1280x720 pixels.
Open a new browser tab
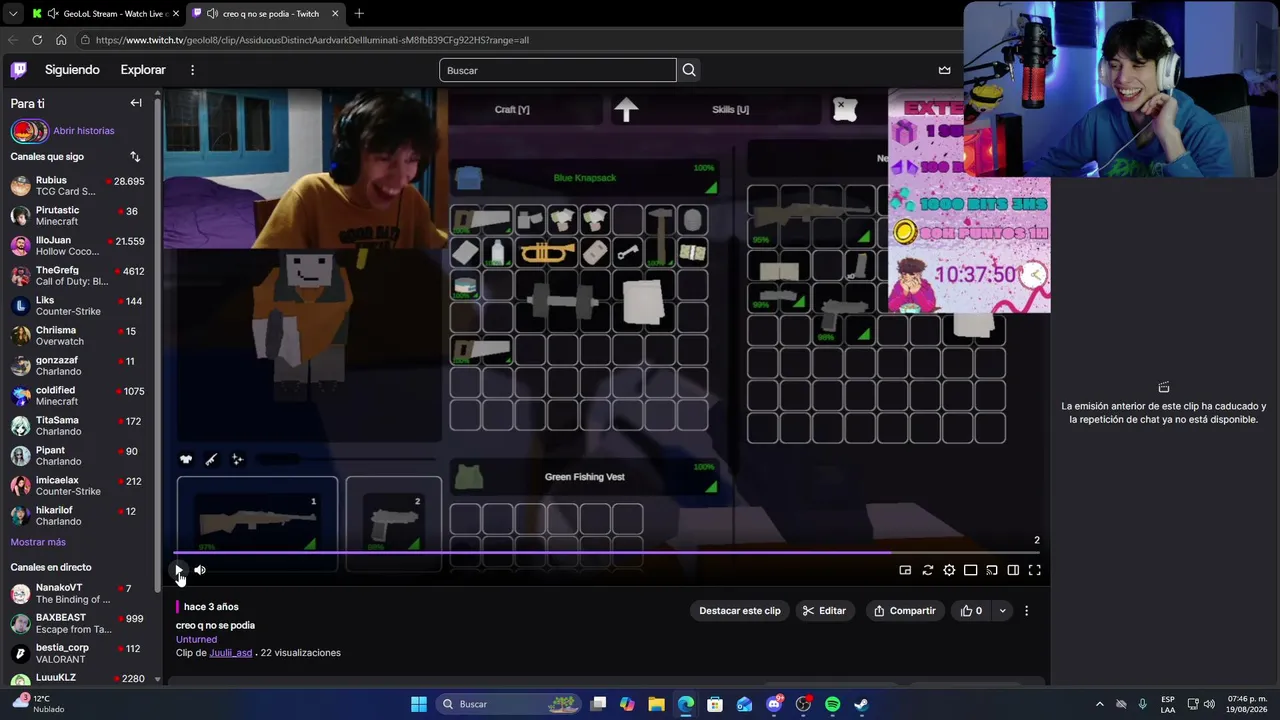pos(359,14)
